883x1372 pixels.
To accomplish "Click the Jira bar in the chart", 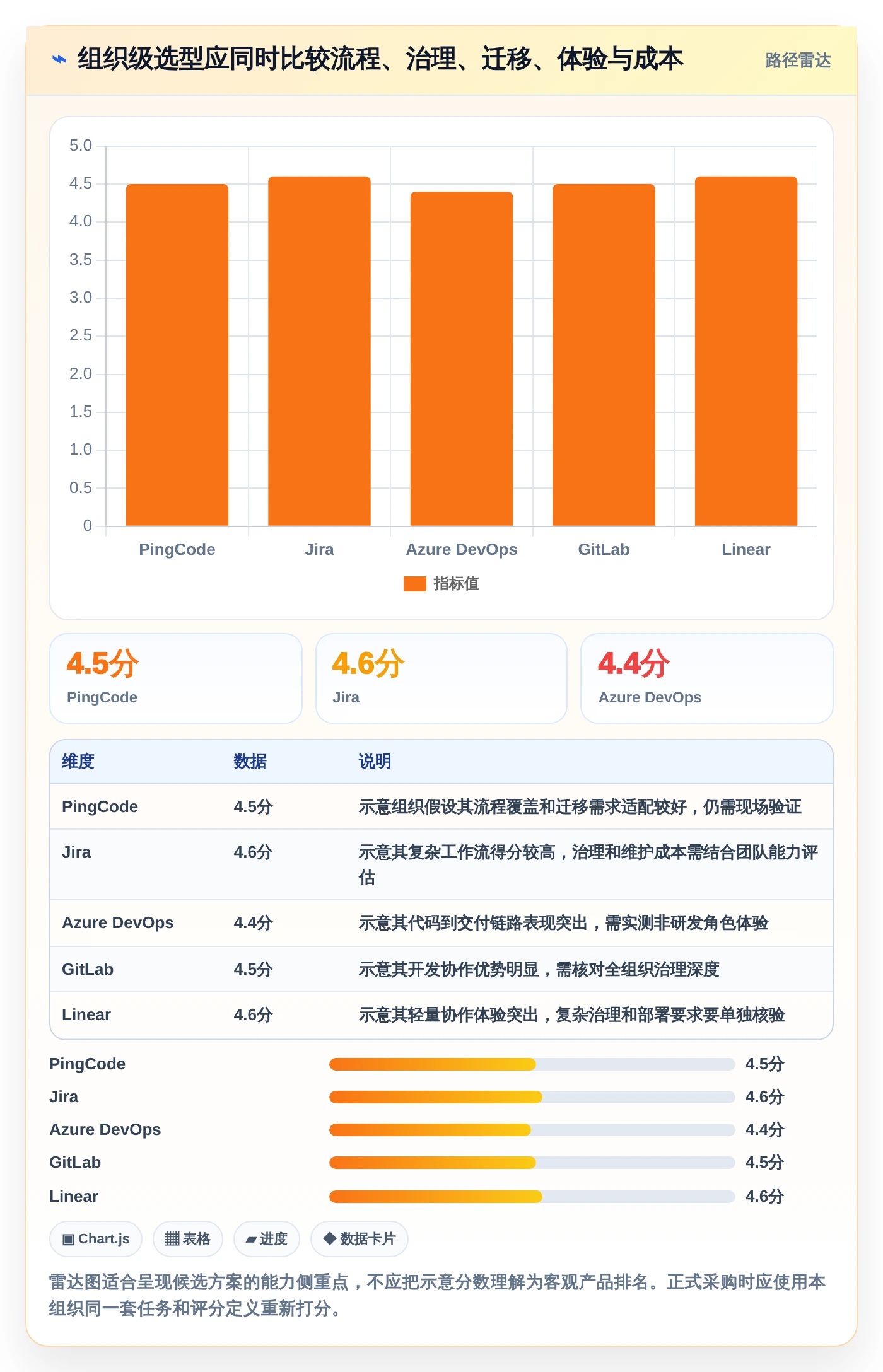I will (319, 351).
